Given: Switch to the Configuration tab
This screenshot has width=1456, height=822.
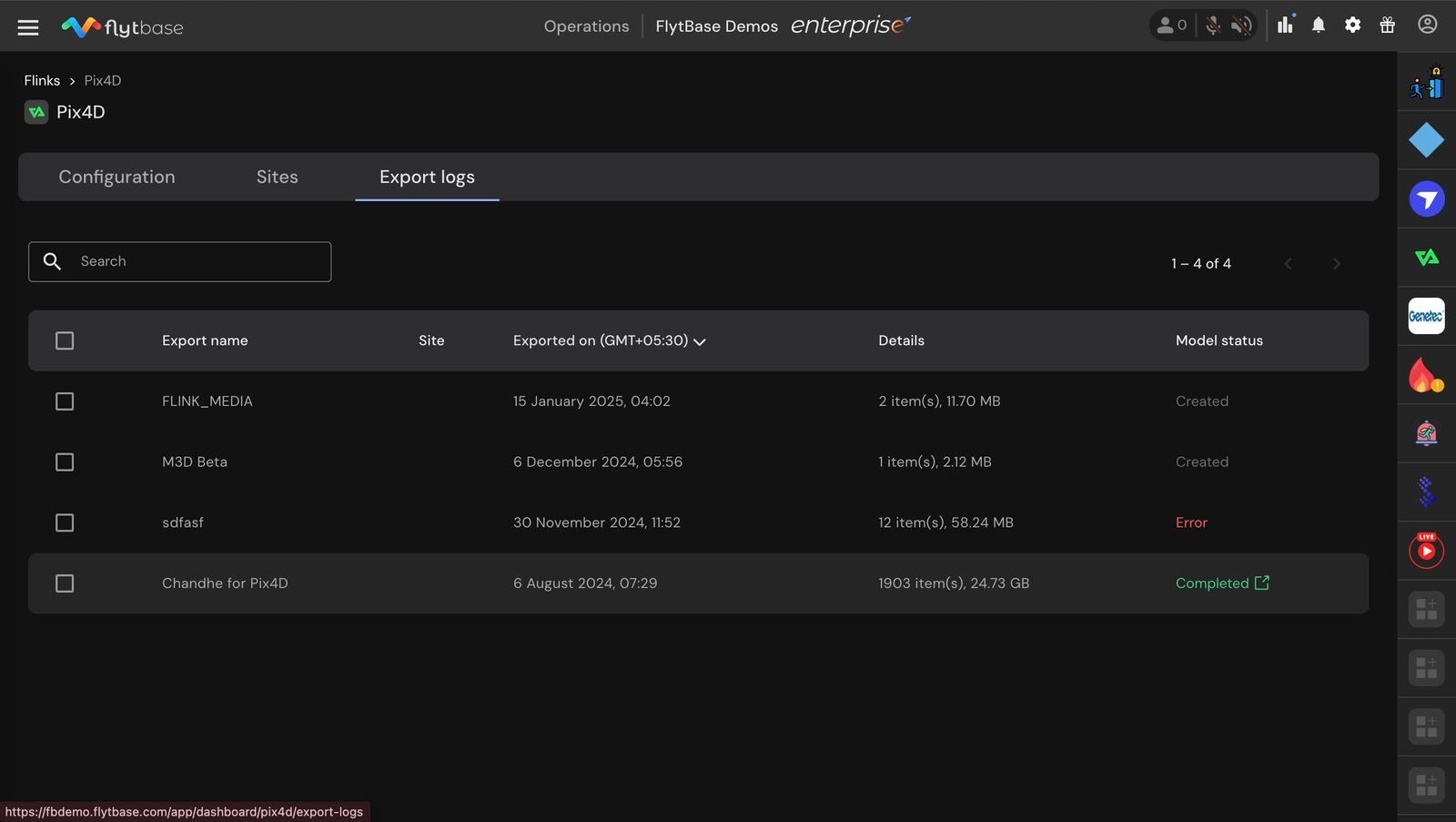Looking at the screenshot, I should 116,177.
